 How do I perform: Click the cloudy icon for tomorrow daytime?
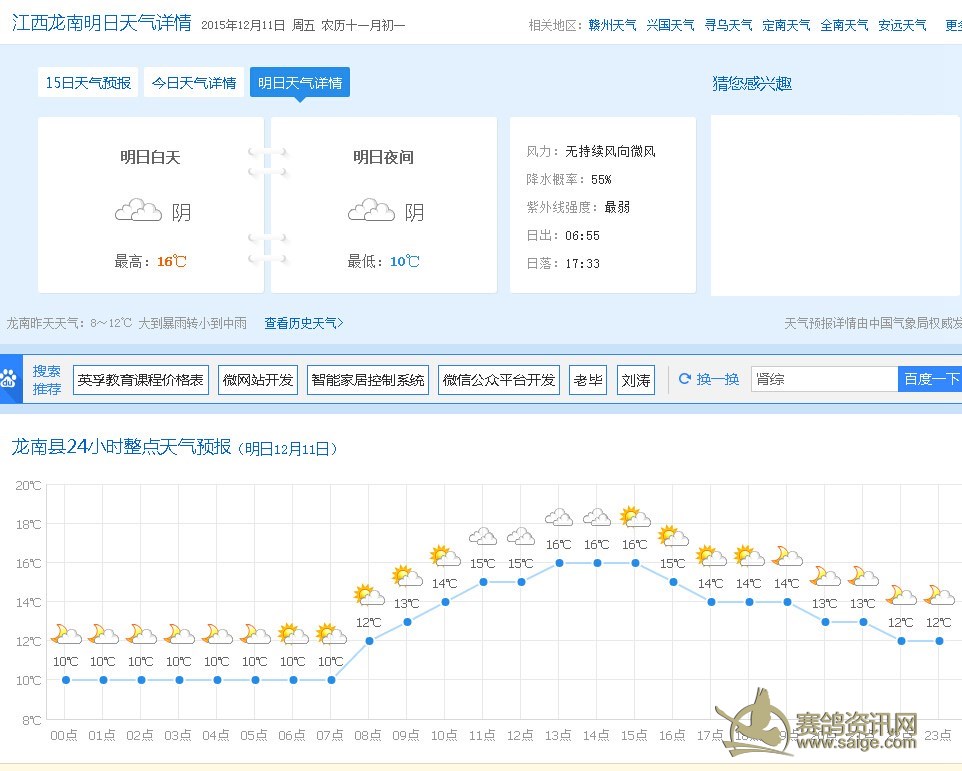tap(138, 211)
